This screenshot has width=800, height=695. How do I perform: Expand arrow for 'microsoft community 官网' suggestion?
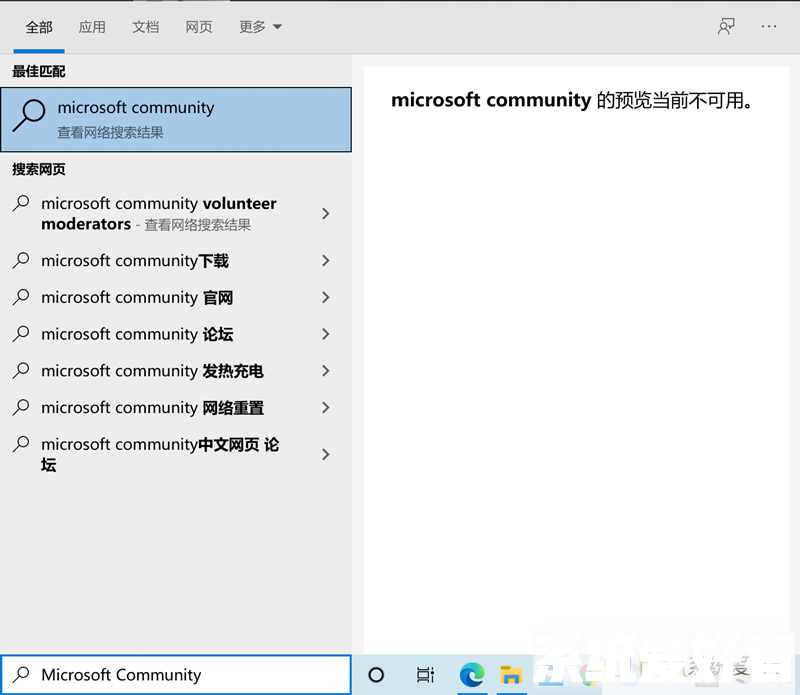point(325,297)
